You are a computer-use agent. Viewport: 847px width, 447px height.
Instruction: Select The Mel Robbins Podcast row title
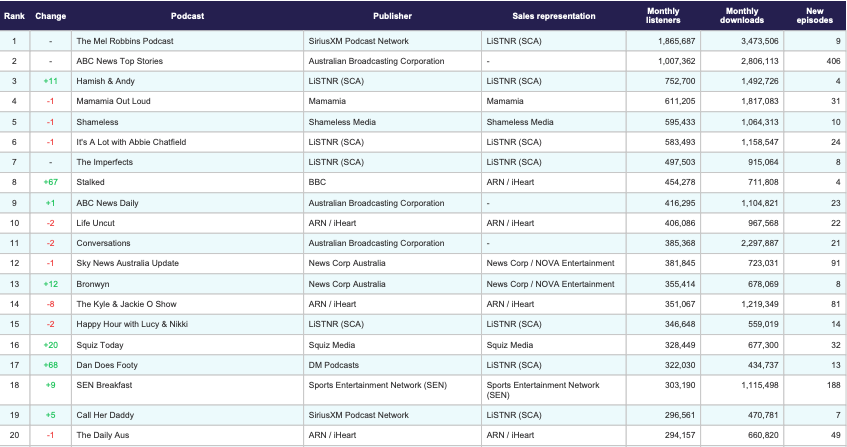pos(125,41)
